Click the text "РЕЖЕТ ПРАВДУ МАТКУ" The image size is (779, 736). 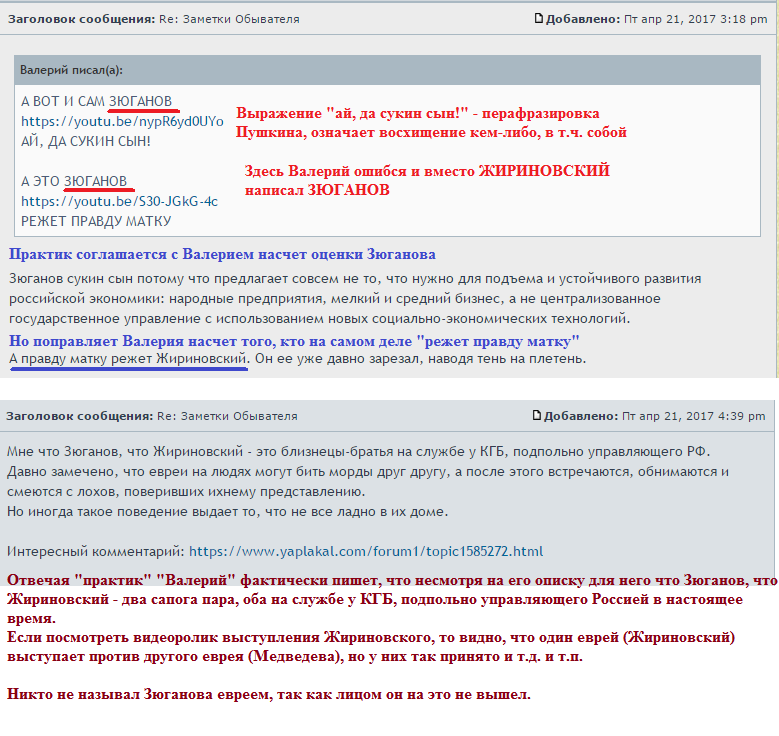96,221
